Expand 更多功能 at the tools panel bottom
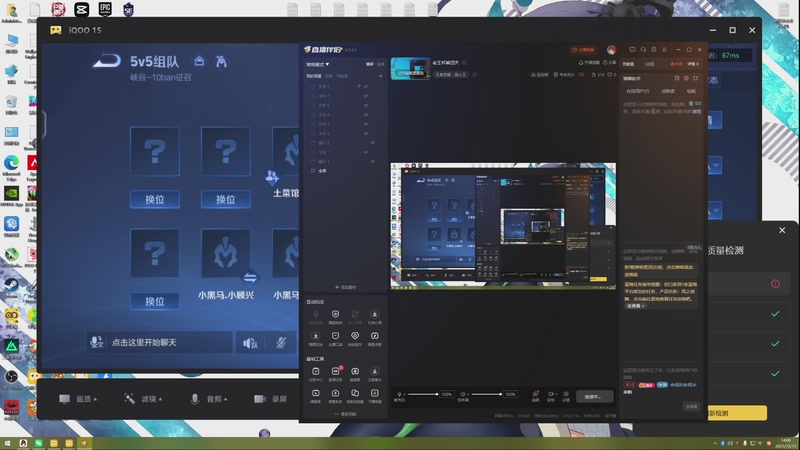Viewport: 800px width, 450px height. (x=345, y=414)
